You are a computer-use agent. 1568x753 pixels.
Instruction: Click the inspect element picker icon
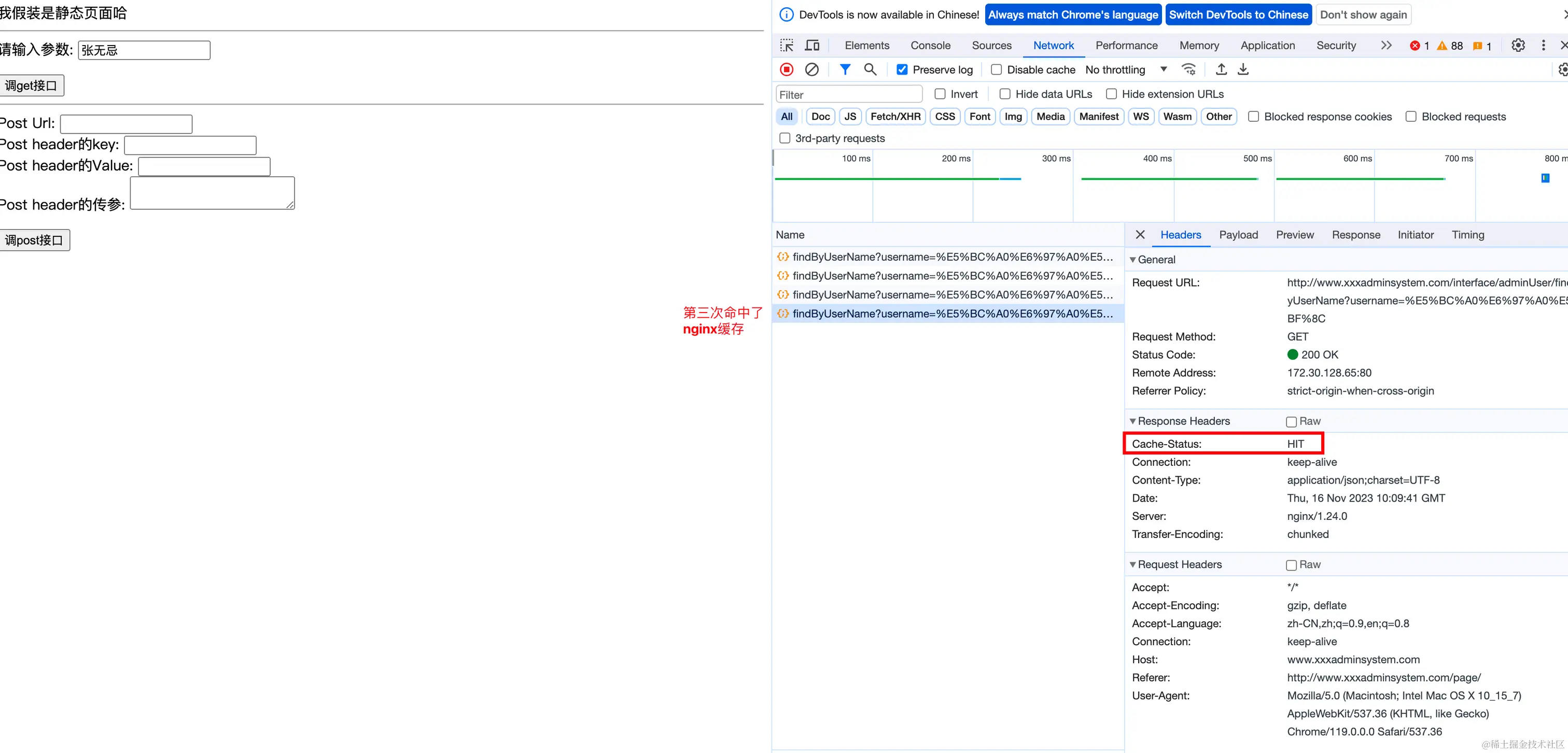[787, 46]
